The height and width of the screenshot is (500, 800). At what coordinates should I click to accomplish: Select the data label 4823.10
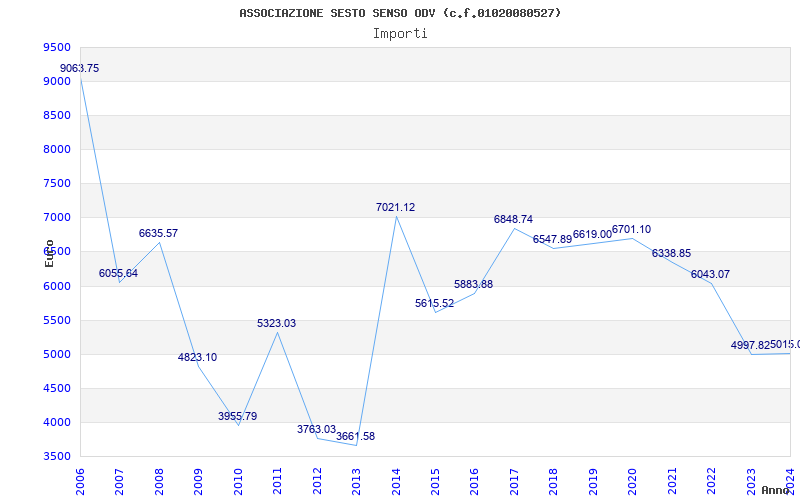pos(197,357)
